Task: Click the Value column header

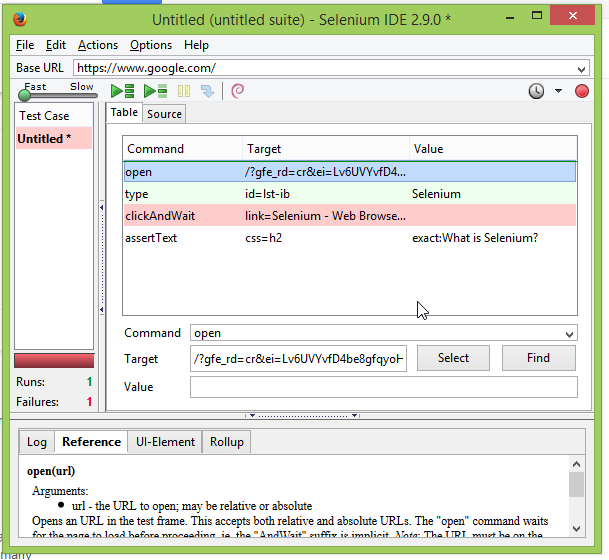Action: point(493,149)
